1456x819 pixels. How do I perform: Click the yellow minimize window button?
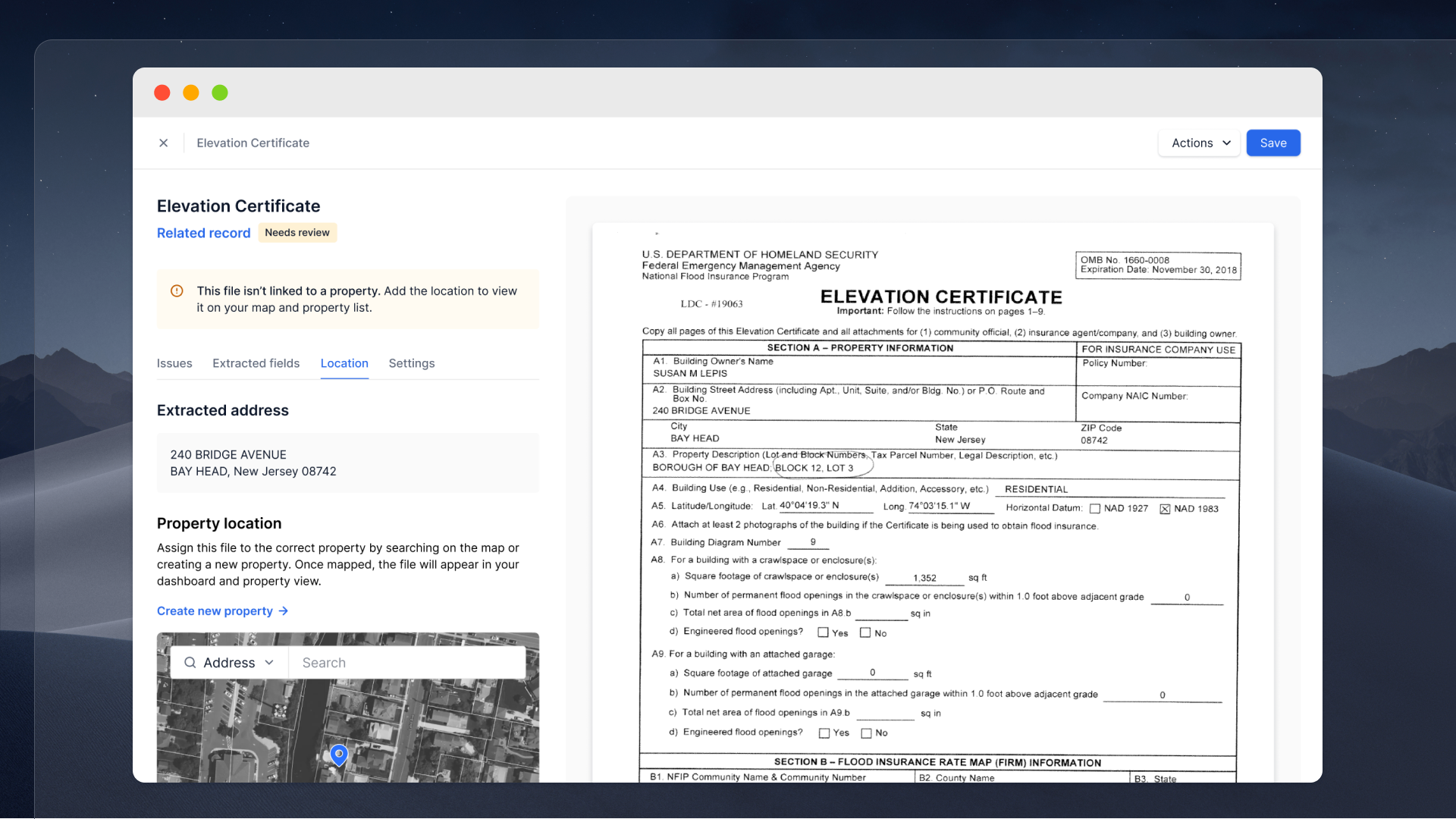(x=191, y=93)
